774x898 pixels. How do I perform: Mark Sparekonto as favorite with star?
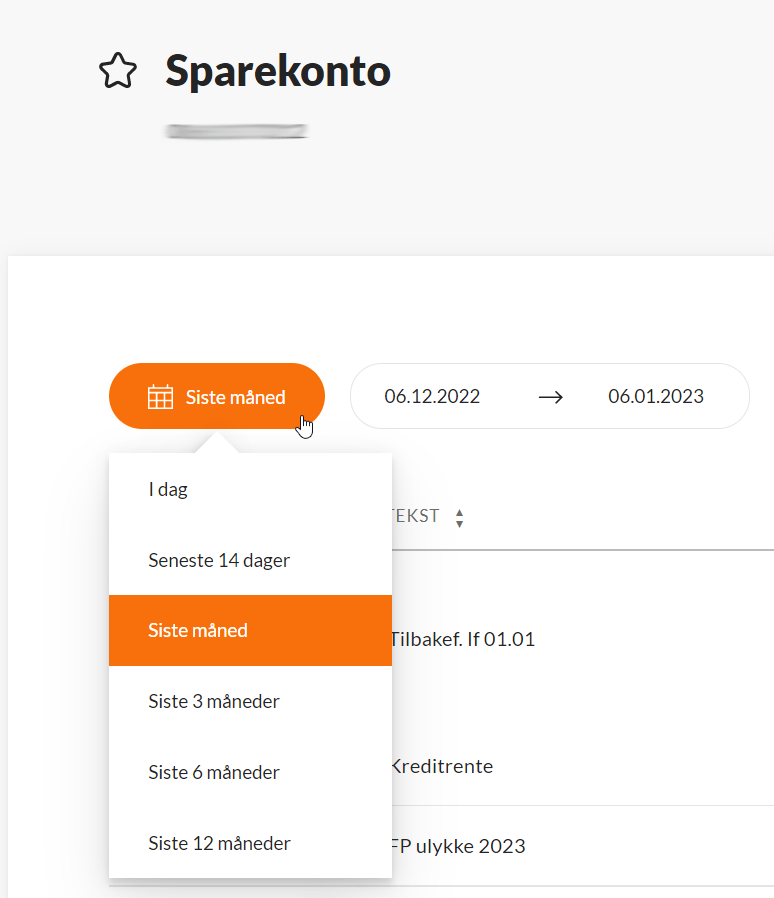(x=118, y=72)
